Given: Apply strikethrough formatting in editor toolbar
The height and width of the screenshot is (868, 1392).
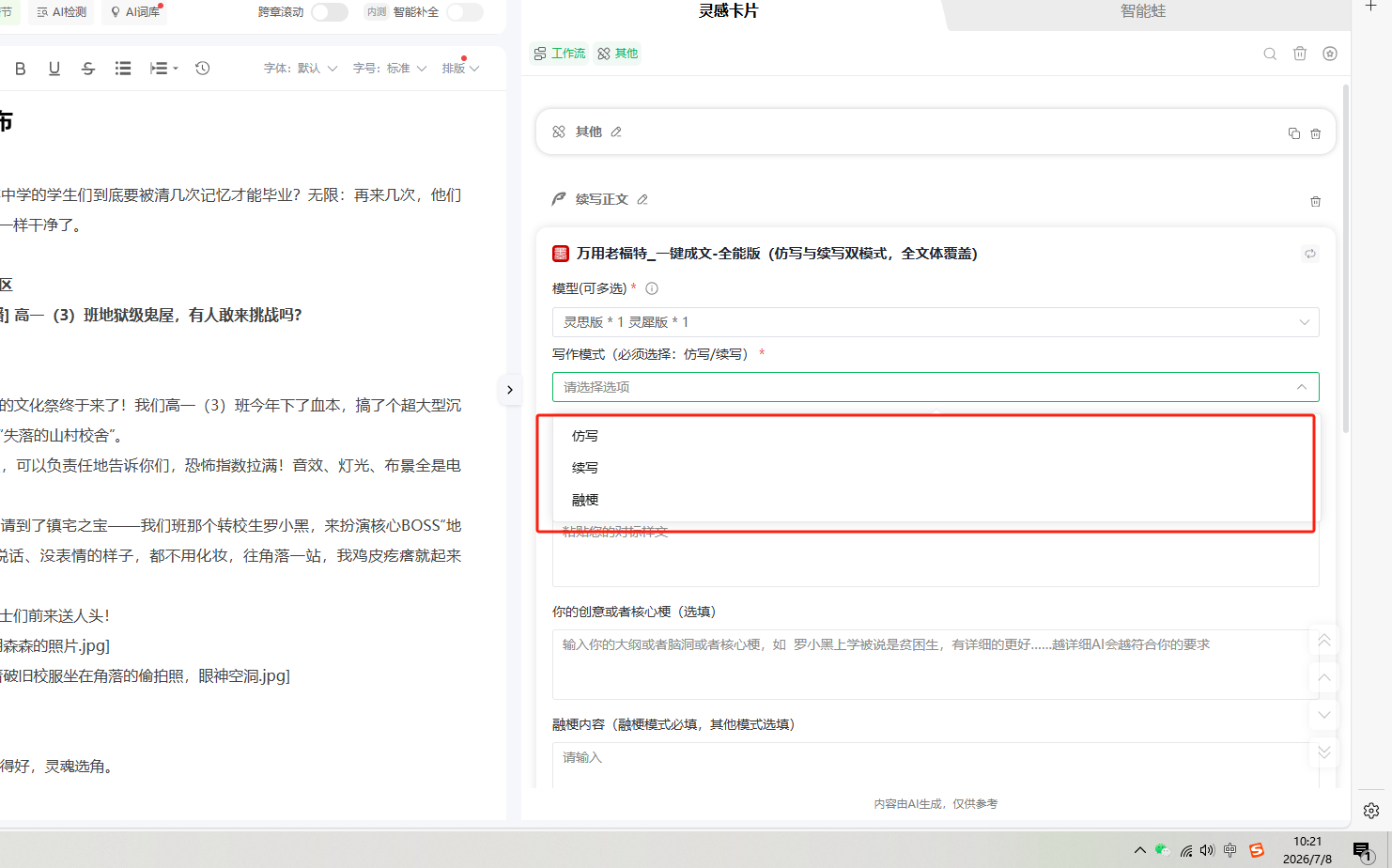Looking at the screenshot, I should pos(88,69).
